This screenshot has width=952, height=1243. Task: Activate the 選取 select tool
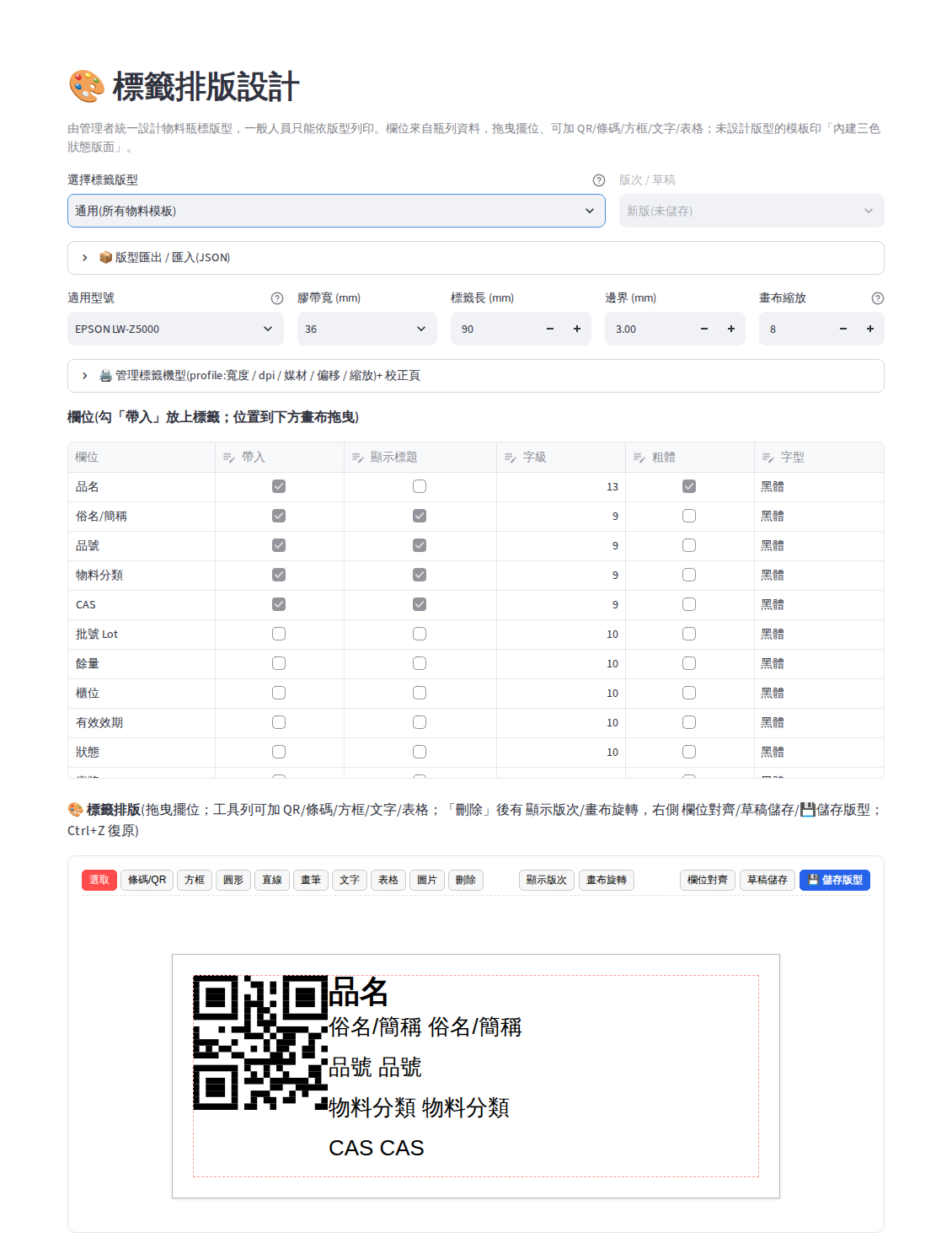pyautogui.click(x=99, y=880)
